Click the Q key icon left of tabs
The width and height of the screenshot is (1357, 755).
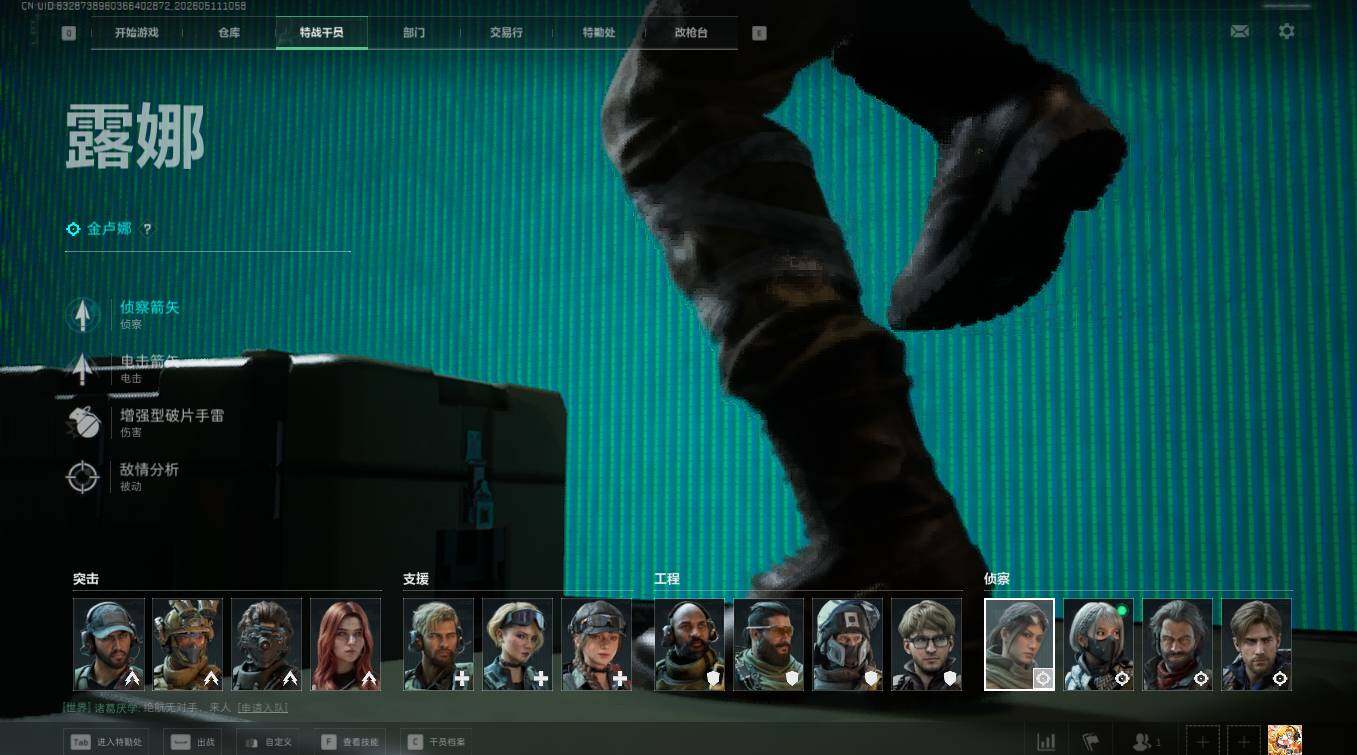pyautogui.click(x=69, y=33)
